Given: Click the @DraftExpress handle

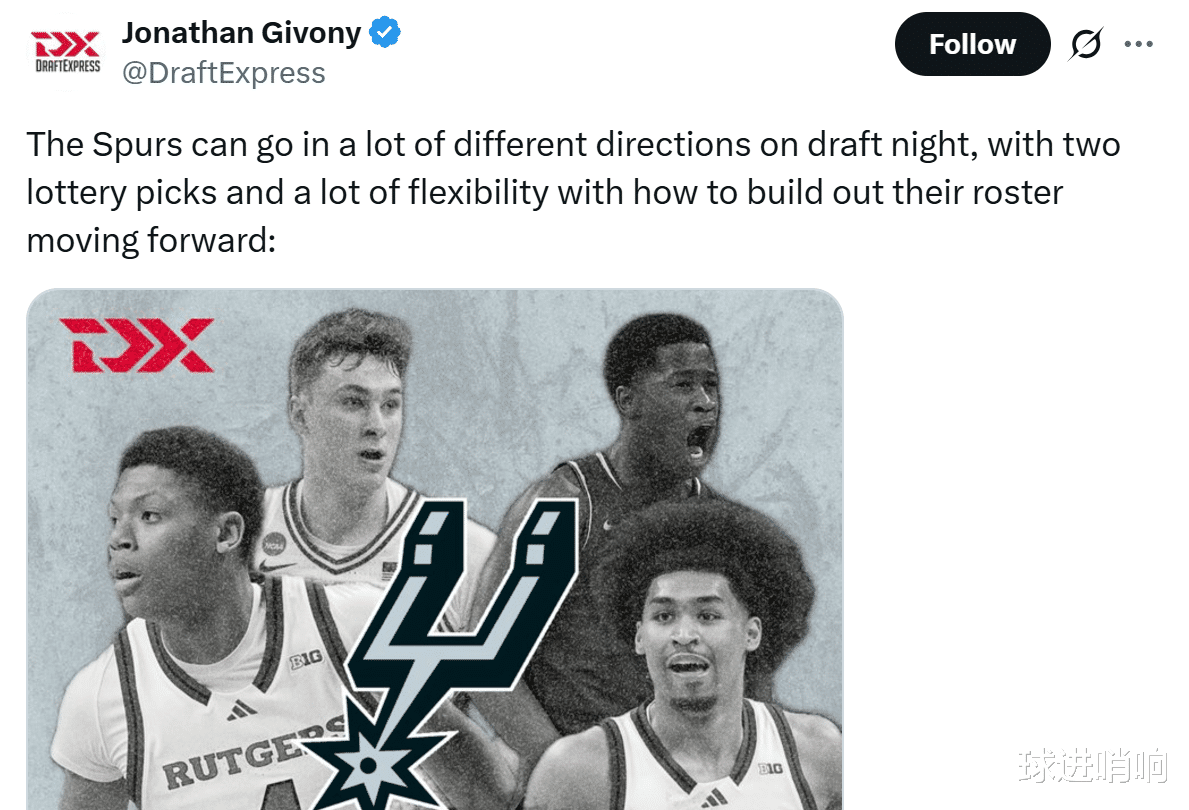Looking at the screenshot, I should (224, 73).
